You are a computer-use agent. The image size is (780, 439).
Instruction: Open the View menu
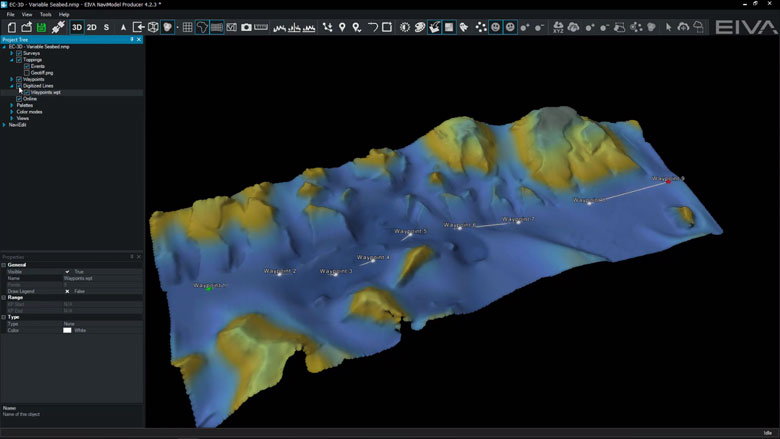27,15
